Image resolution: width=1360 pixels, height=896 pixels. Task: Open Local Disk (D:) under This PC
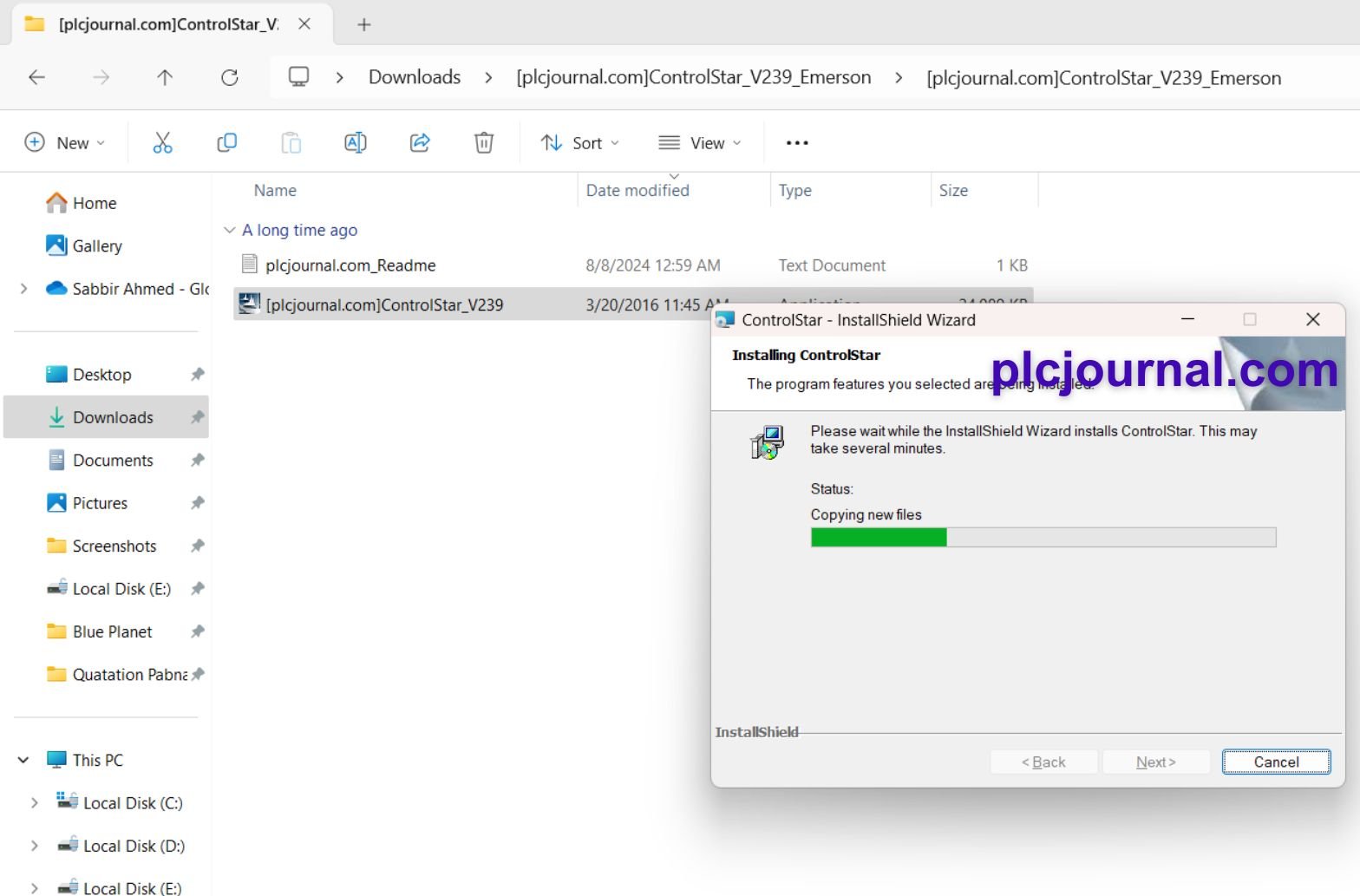point(121,846)
